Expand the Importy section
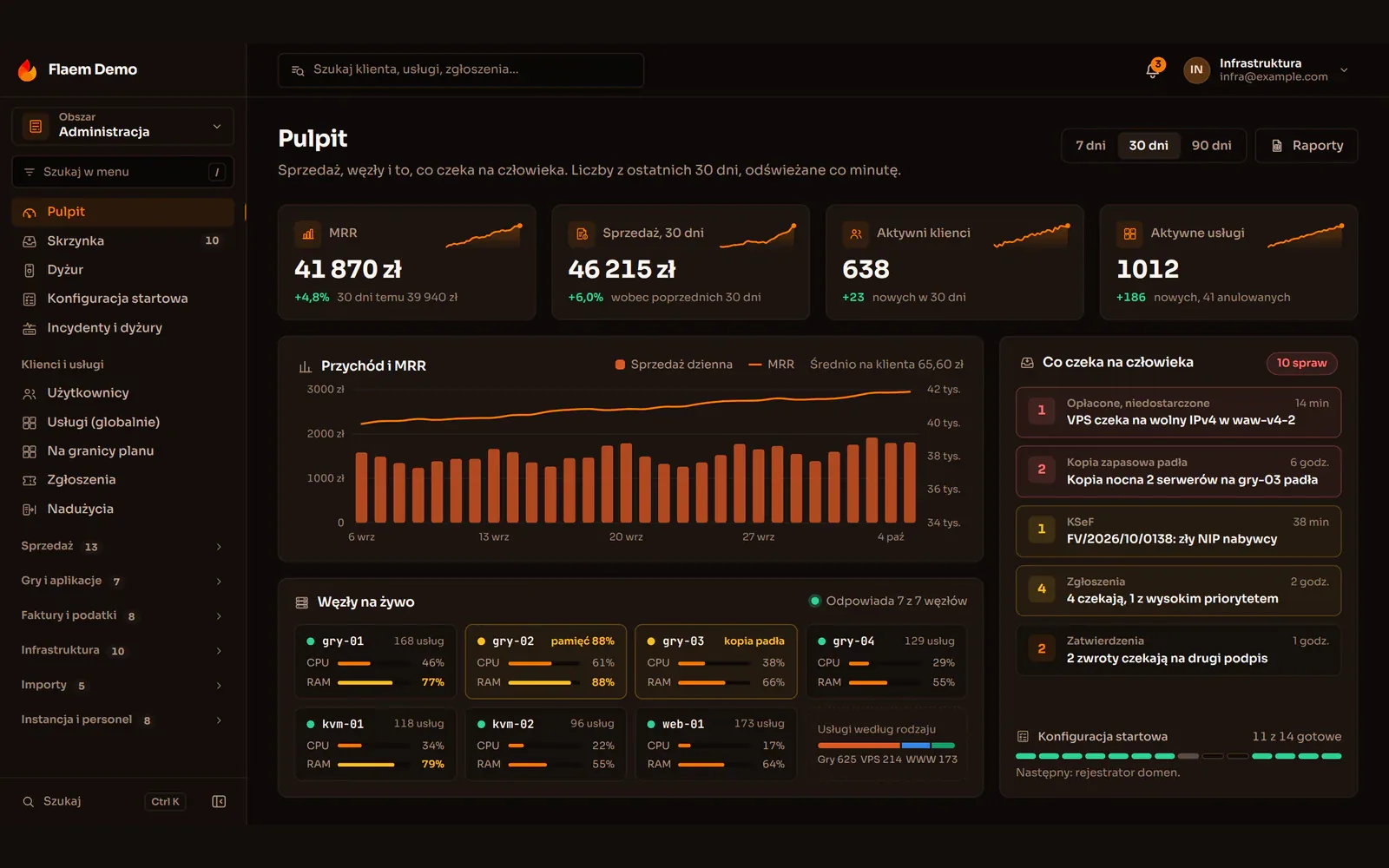The image size is (1389, 868). click(x=122, y=685)
